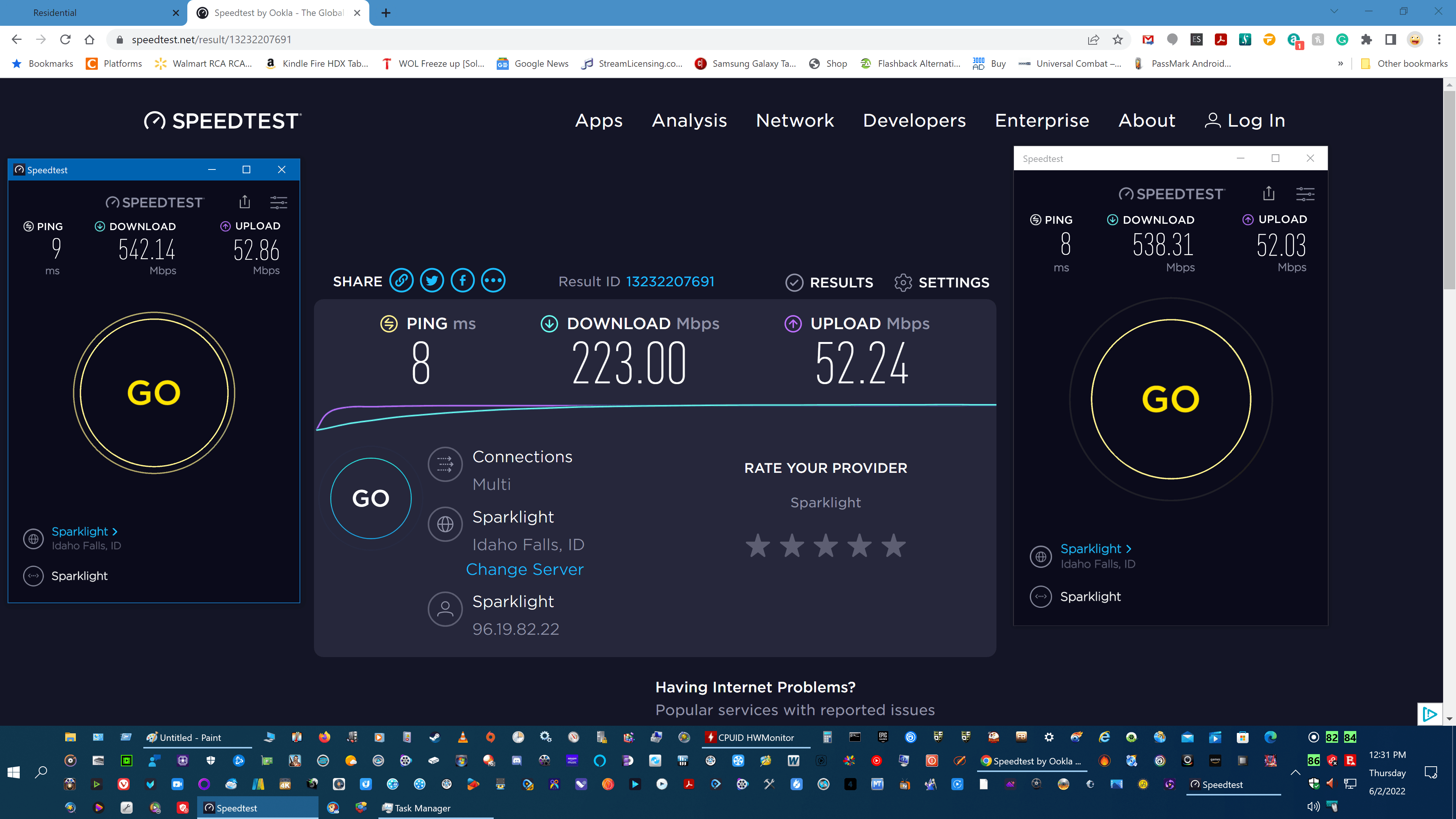
Task: Bookmark this page with star icon
Action: [x=1117, y=39]
